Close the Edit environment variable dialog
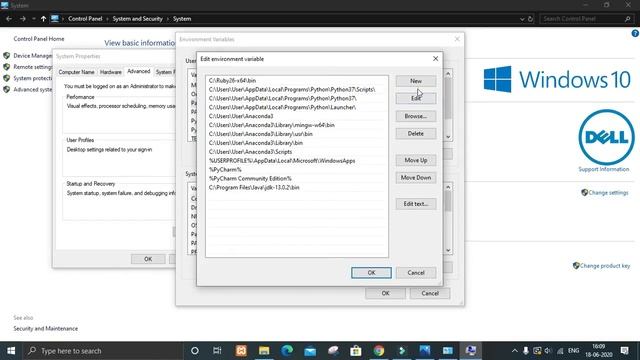640x360 pixels. (436, 59)
